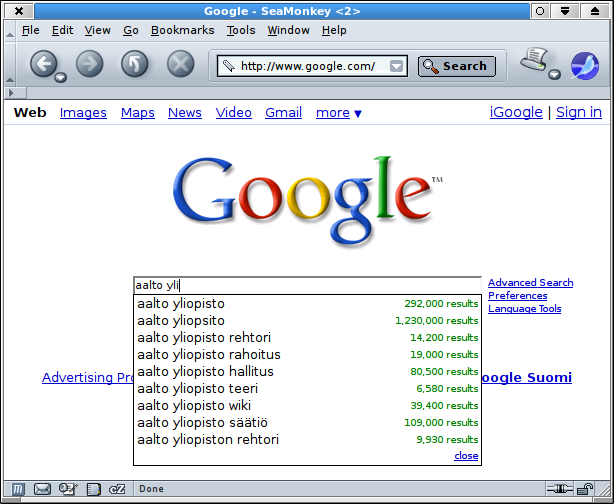
Task: Open Advanced Search link
Action: pos(531,283)
